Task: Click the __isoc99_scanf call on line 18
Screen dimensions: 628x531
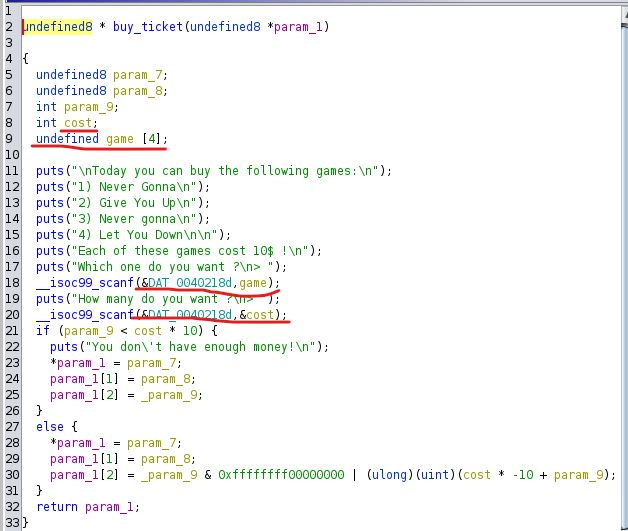Action: click(84, 283)
